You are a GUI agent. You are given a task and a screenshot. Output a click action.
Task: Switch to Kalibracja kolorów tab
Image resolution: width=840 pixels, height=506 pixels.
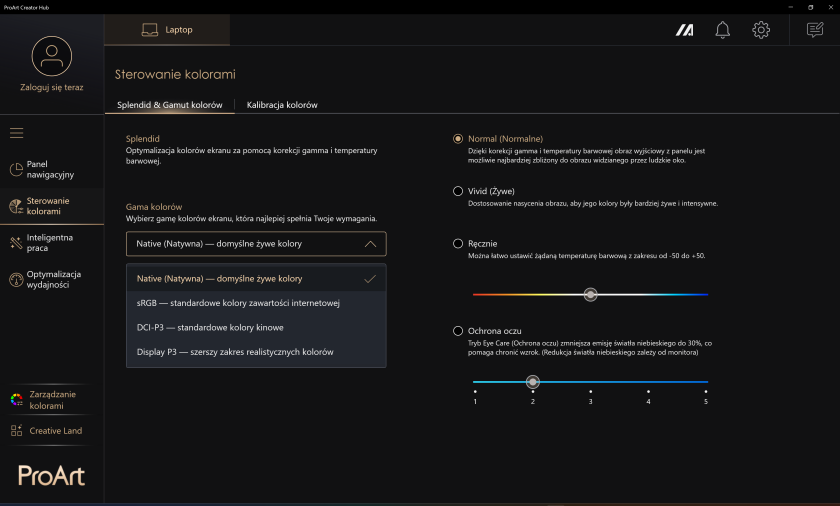(282, 105)
